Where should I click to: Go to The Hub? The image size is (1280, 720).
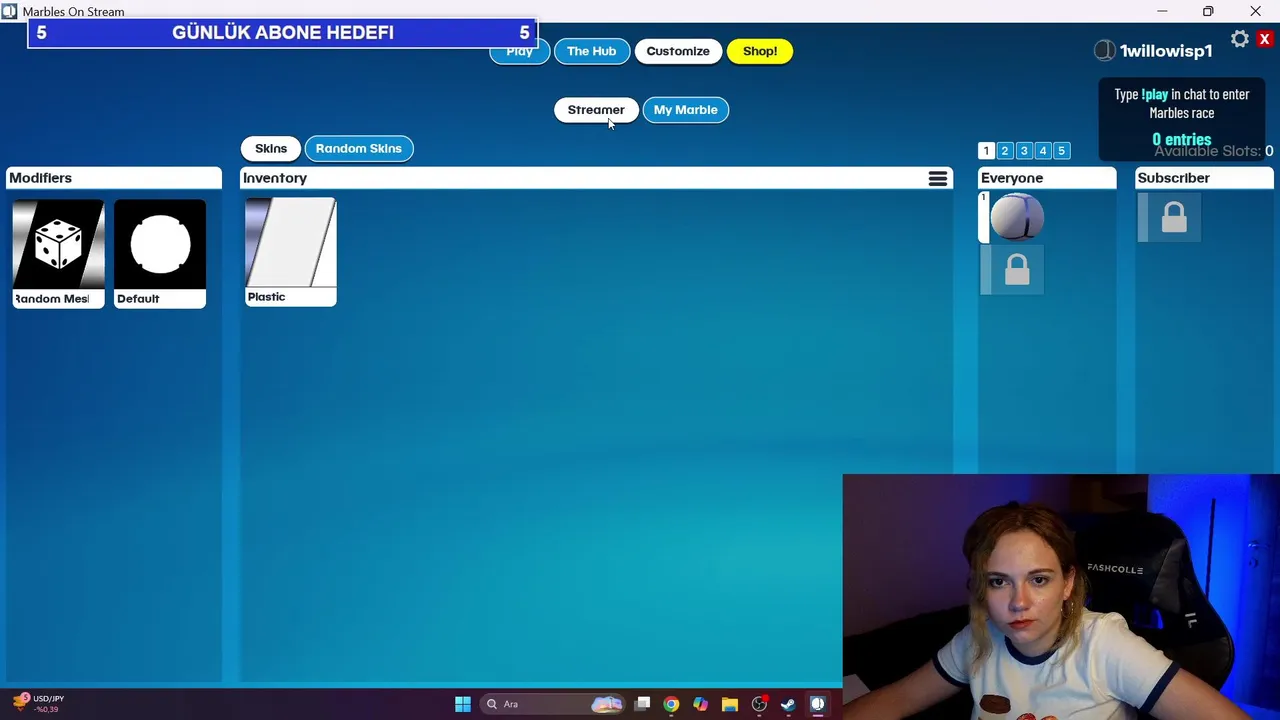pos(591,51)
